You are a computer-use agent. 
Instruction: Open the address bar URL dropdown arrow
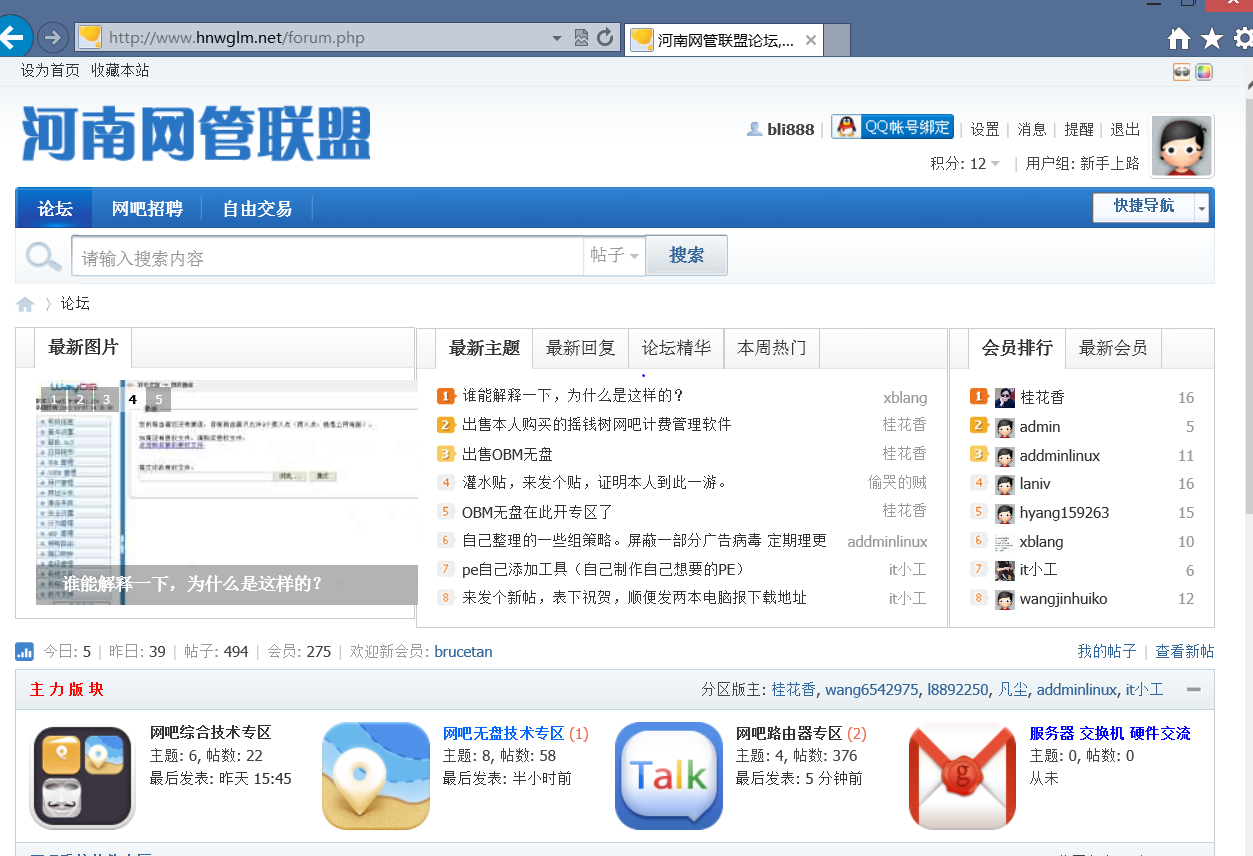(557, 38)
